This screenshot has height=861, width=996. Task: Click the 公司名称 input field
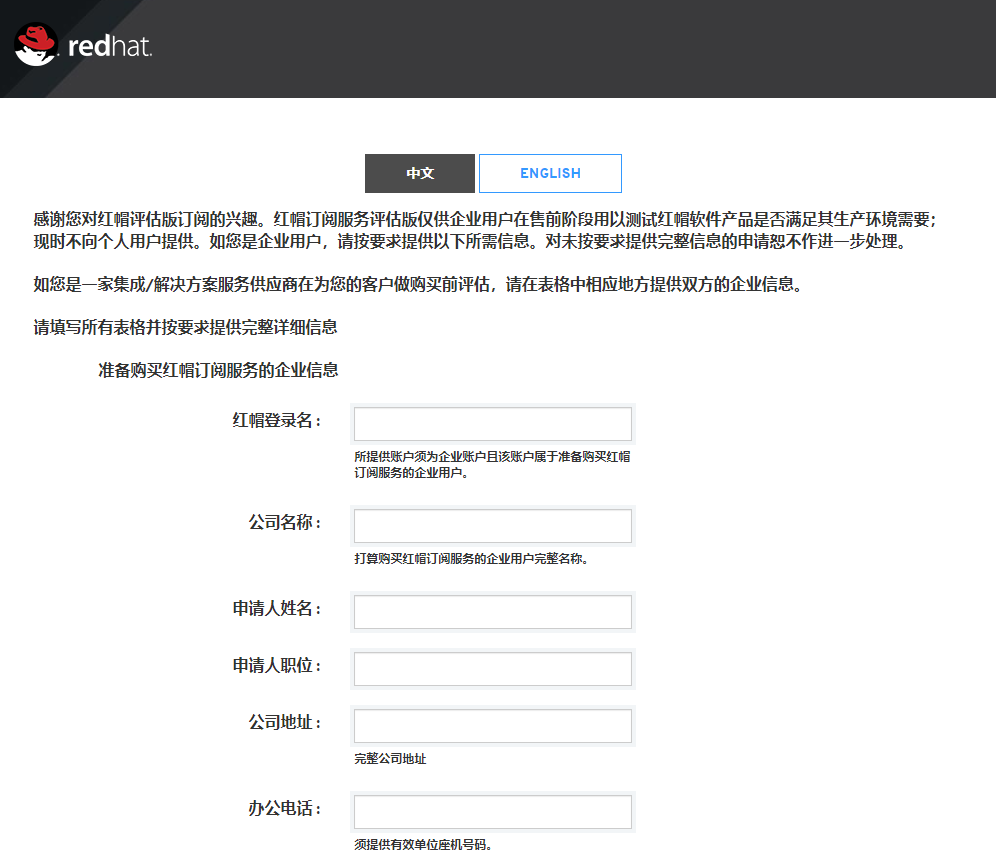tap(492, 525)
